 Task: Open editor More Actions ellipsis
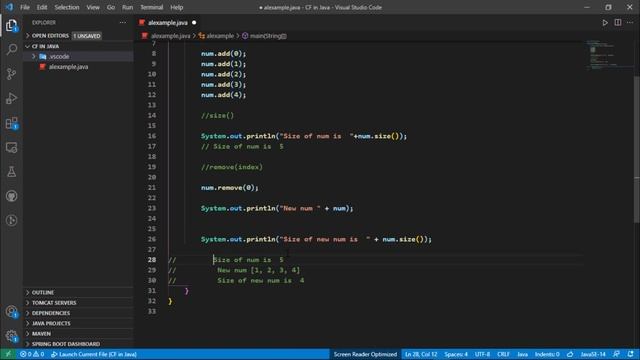click(x=630, y=22)
